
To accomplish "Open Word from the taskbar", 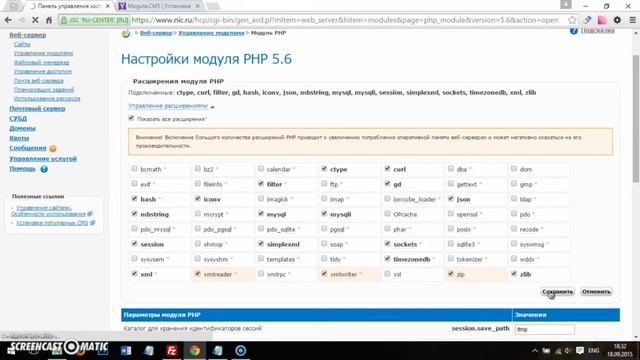I will point(126,351).
